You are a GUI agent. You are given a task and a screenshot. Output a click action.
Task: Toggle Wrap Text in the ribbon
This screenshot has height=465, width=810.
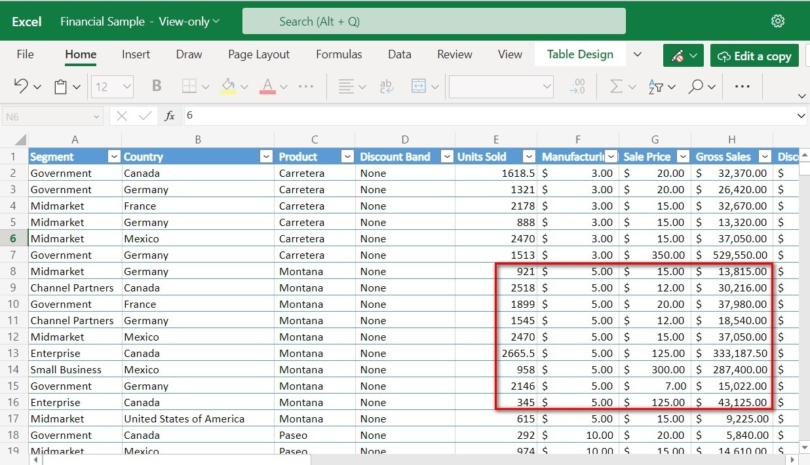pyautogui.click(x=386, y=86)
